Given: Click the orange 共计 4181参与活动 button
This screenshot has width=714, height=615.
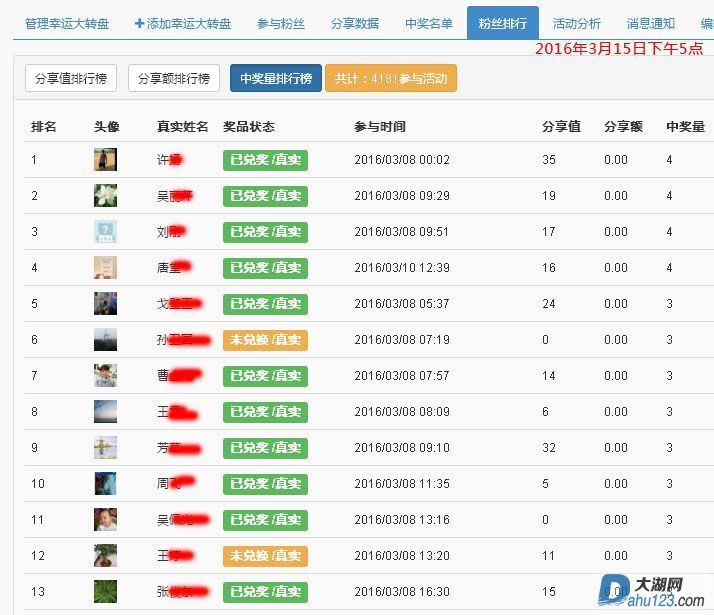Looking at the screenshot, I should [x=391, y=78].
